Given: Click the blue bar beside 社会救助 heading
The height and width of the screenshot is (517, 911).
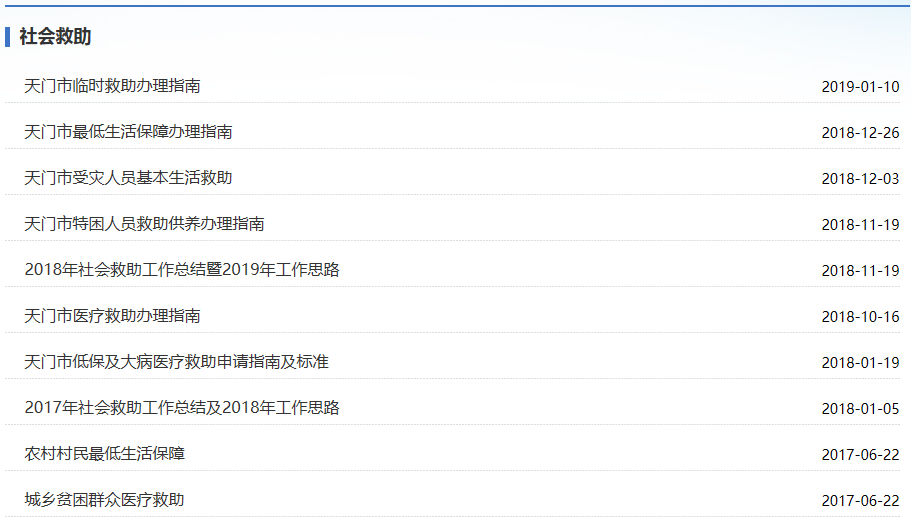Looking at the screenshot, I should point(8,37).
